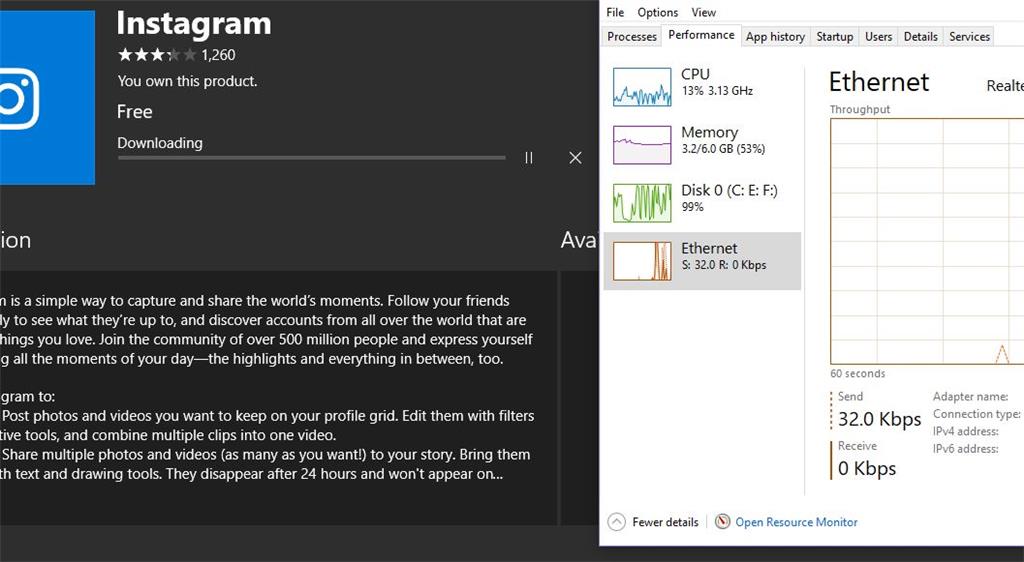This screenshot has height=562, width=1024.
Task: Pause the Instagram download
Action: coord(529,158)
